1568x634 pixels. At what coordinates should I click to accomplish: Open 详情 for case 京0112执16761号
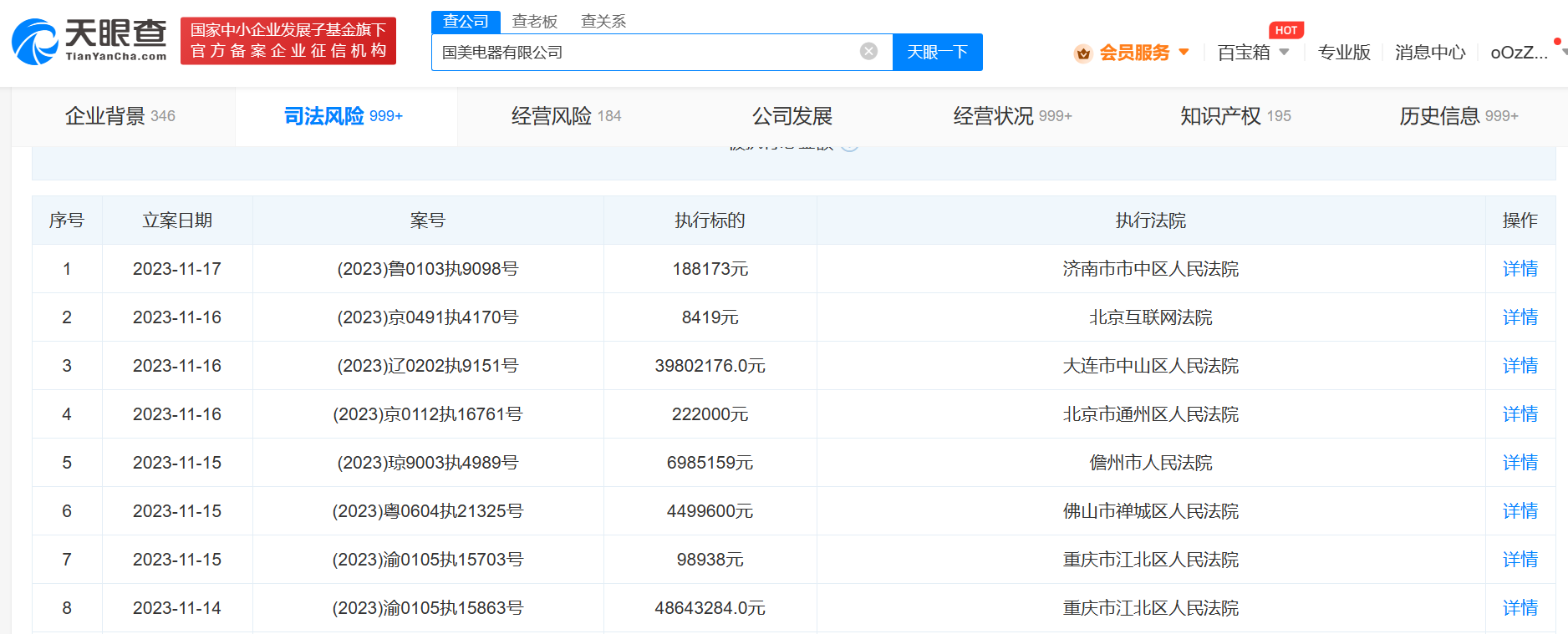coord(1520,414)
